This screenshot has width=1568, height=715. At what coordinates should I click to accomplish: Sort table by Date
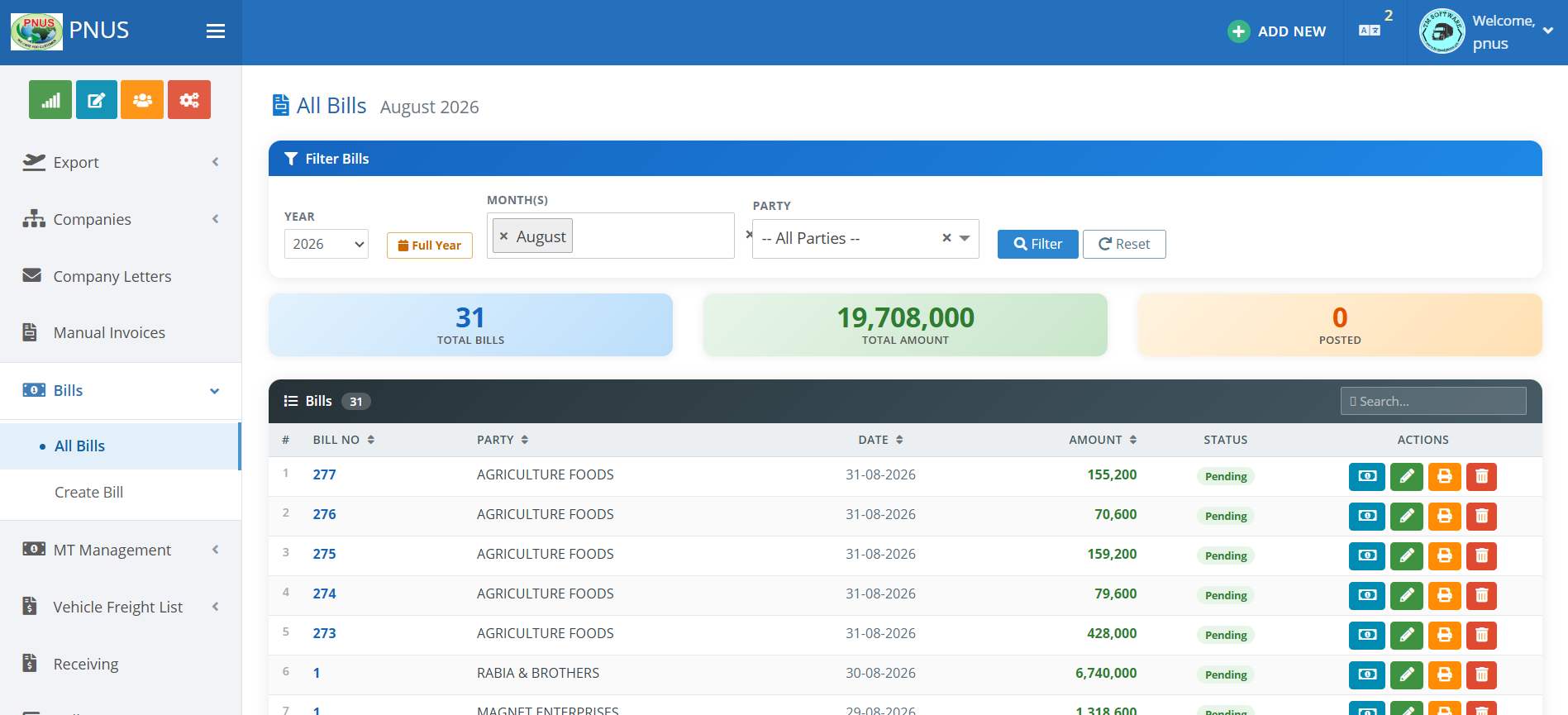[880, 440]
